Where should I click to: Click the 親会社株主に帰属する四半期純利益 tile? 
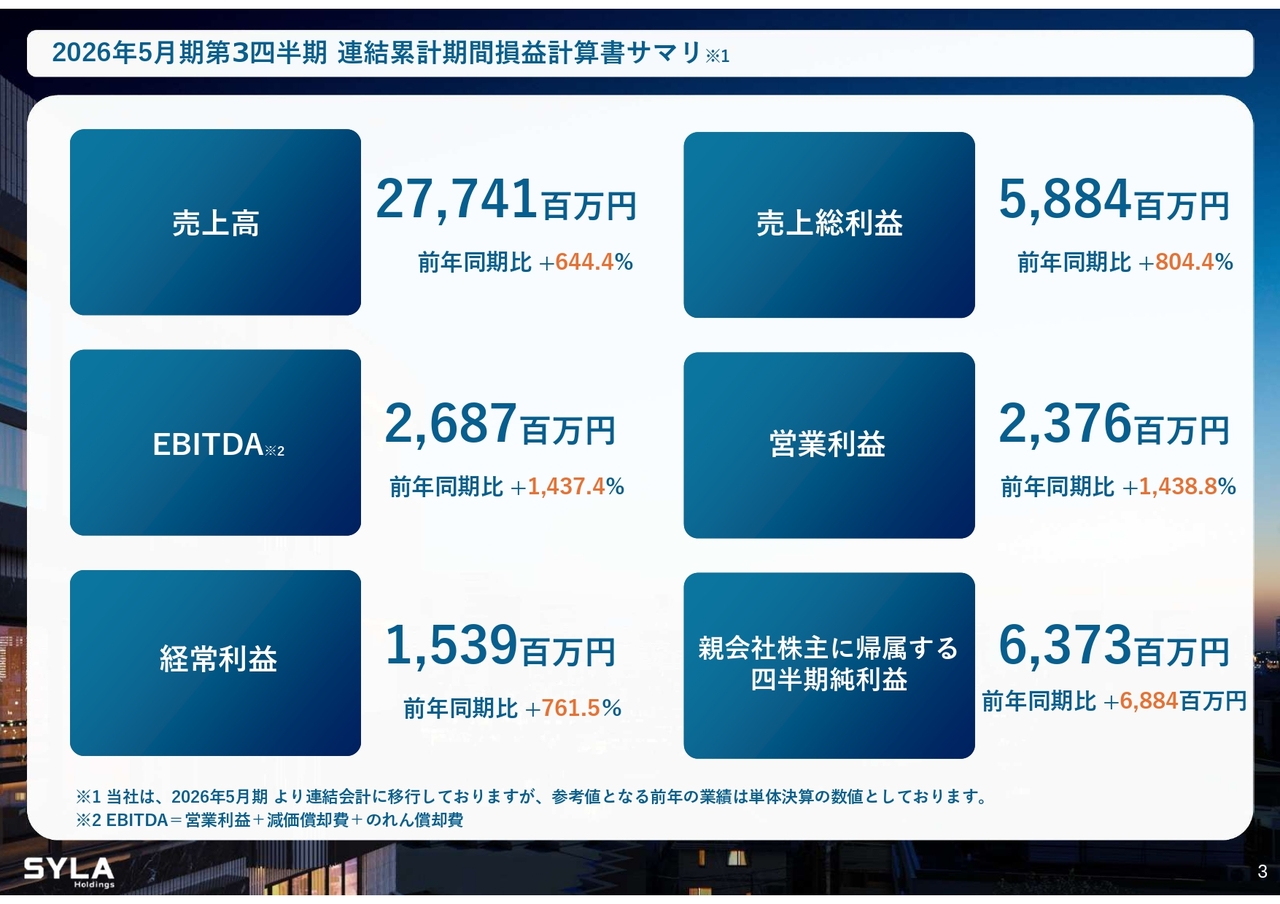coord(829,665)
